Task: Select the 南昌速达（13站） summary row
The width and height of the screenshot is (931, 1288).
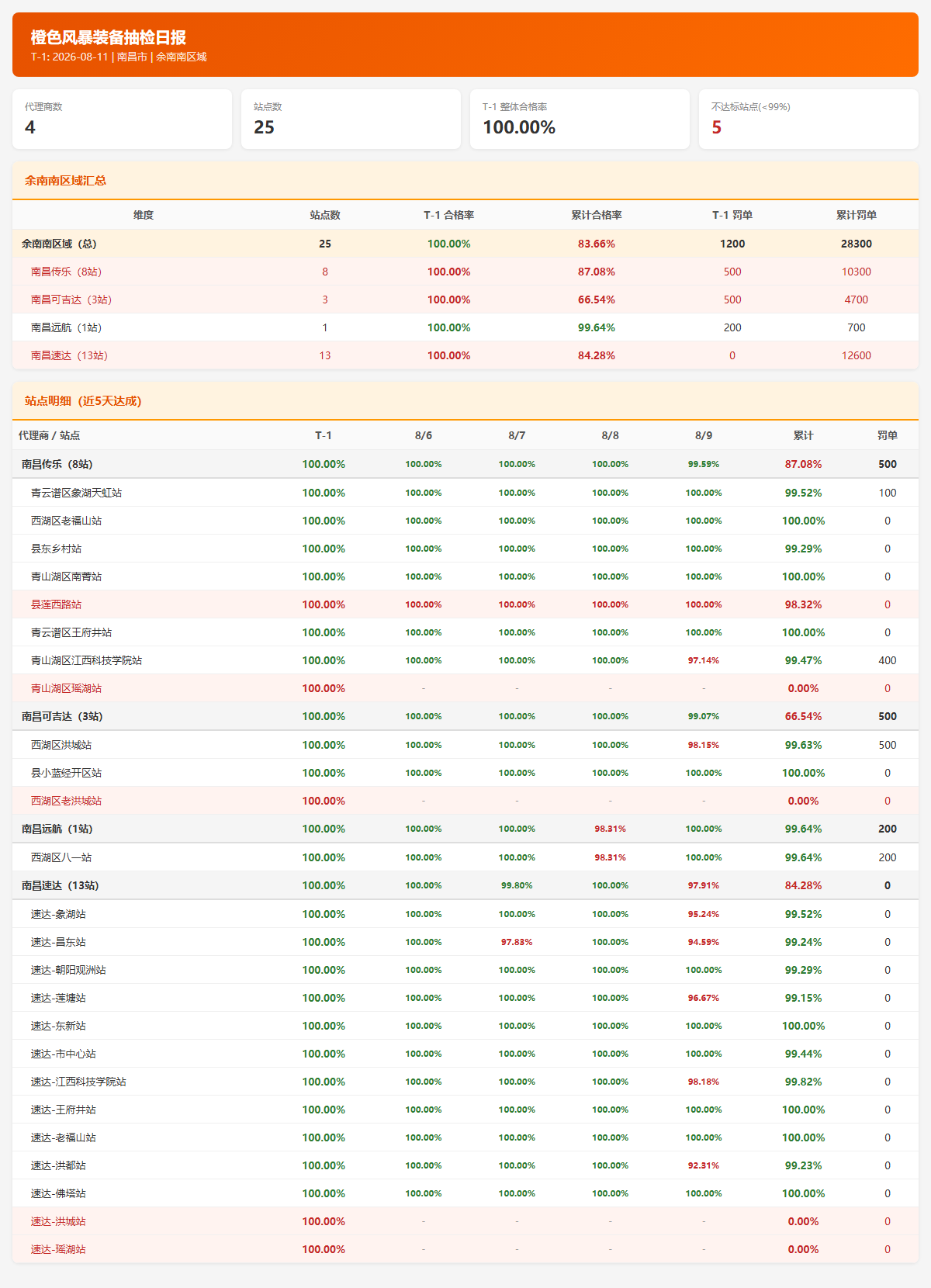Action: (x=465, y=355)
